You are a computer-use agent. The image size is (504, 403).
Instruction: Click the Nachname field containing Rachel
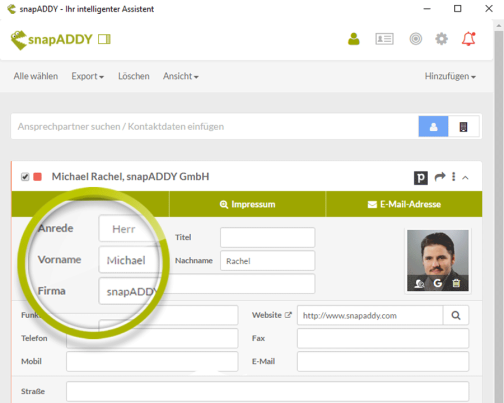267,261
